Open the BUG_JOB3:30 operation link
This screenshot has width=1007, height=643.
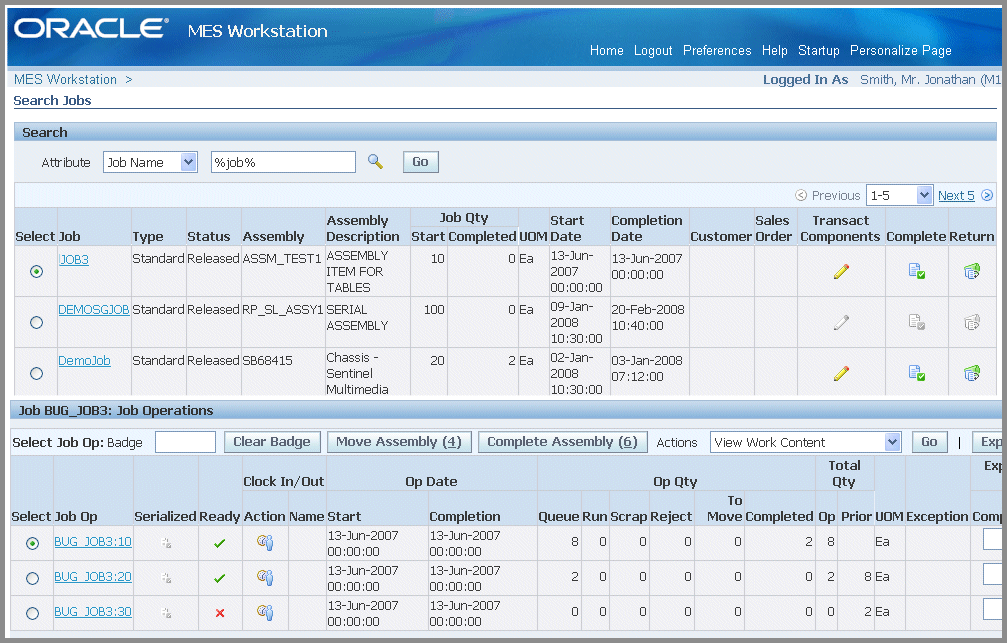[92, 612]
